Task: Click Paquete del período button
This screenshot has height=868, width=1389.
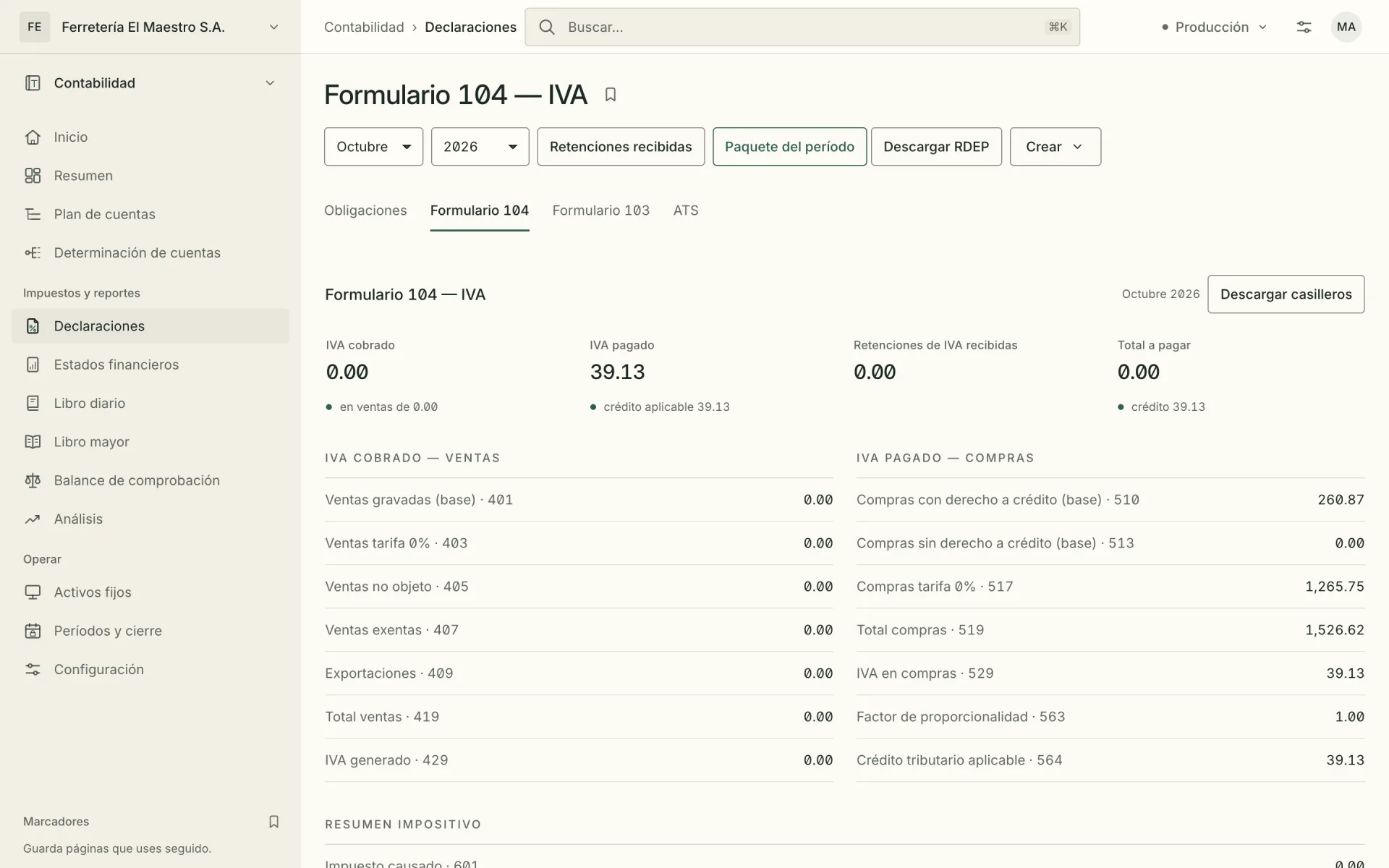Action: pos(789,147)
